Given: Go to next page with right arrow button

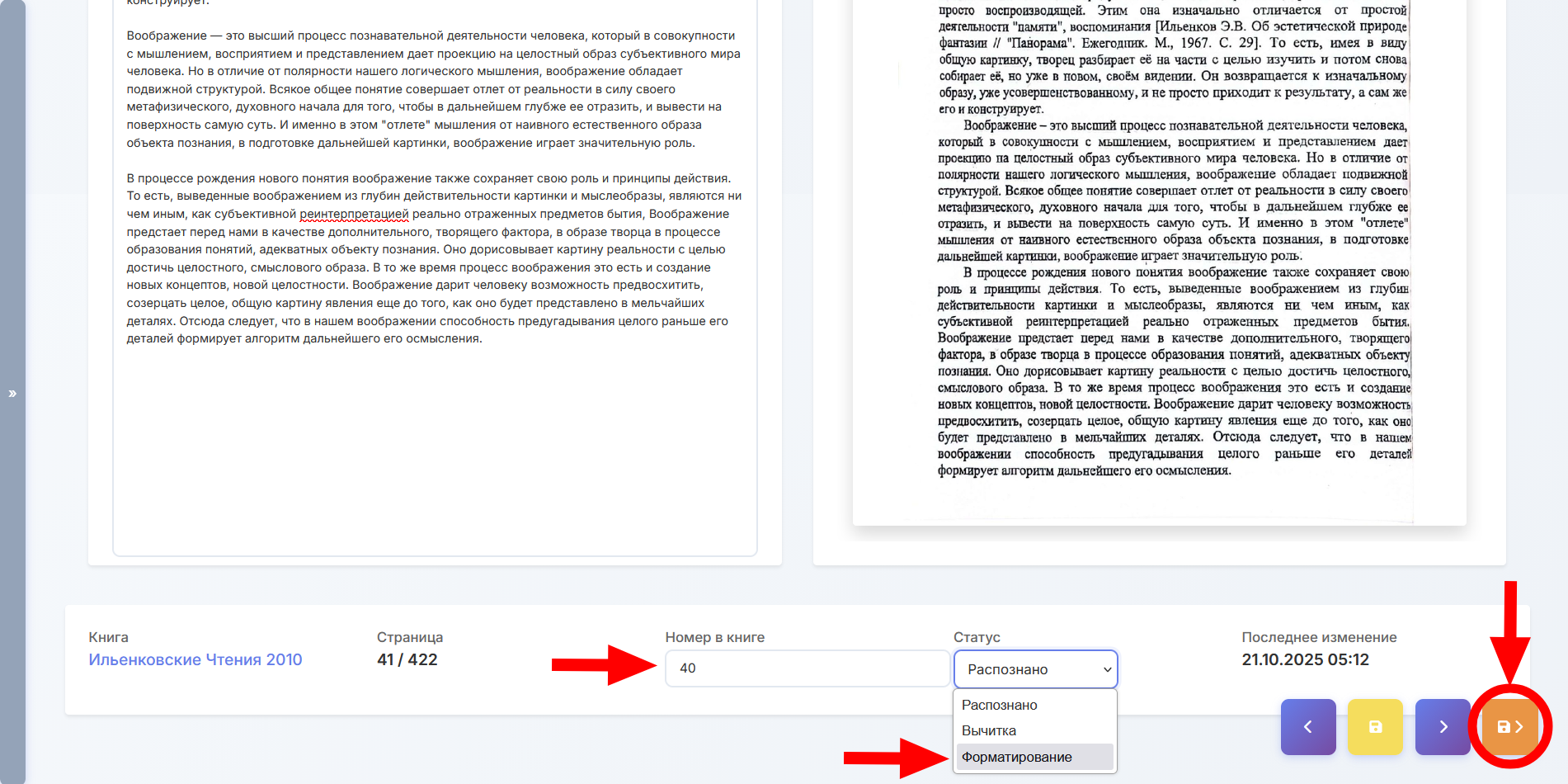Looking at the screenshot, I should point(1443,727).
